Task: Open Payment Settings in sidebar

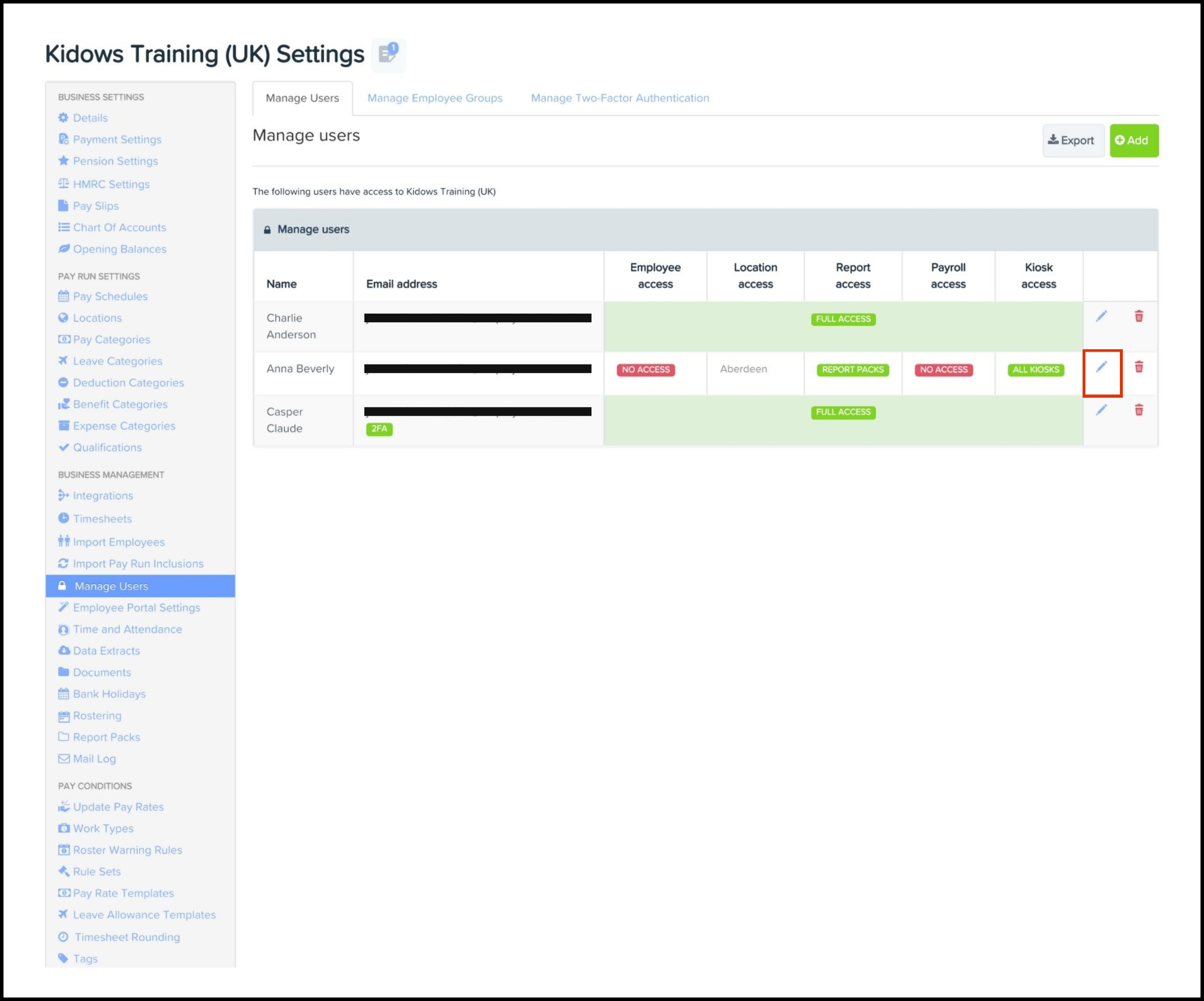Action: [x=117, y=140]
